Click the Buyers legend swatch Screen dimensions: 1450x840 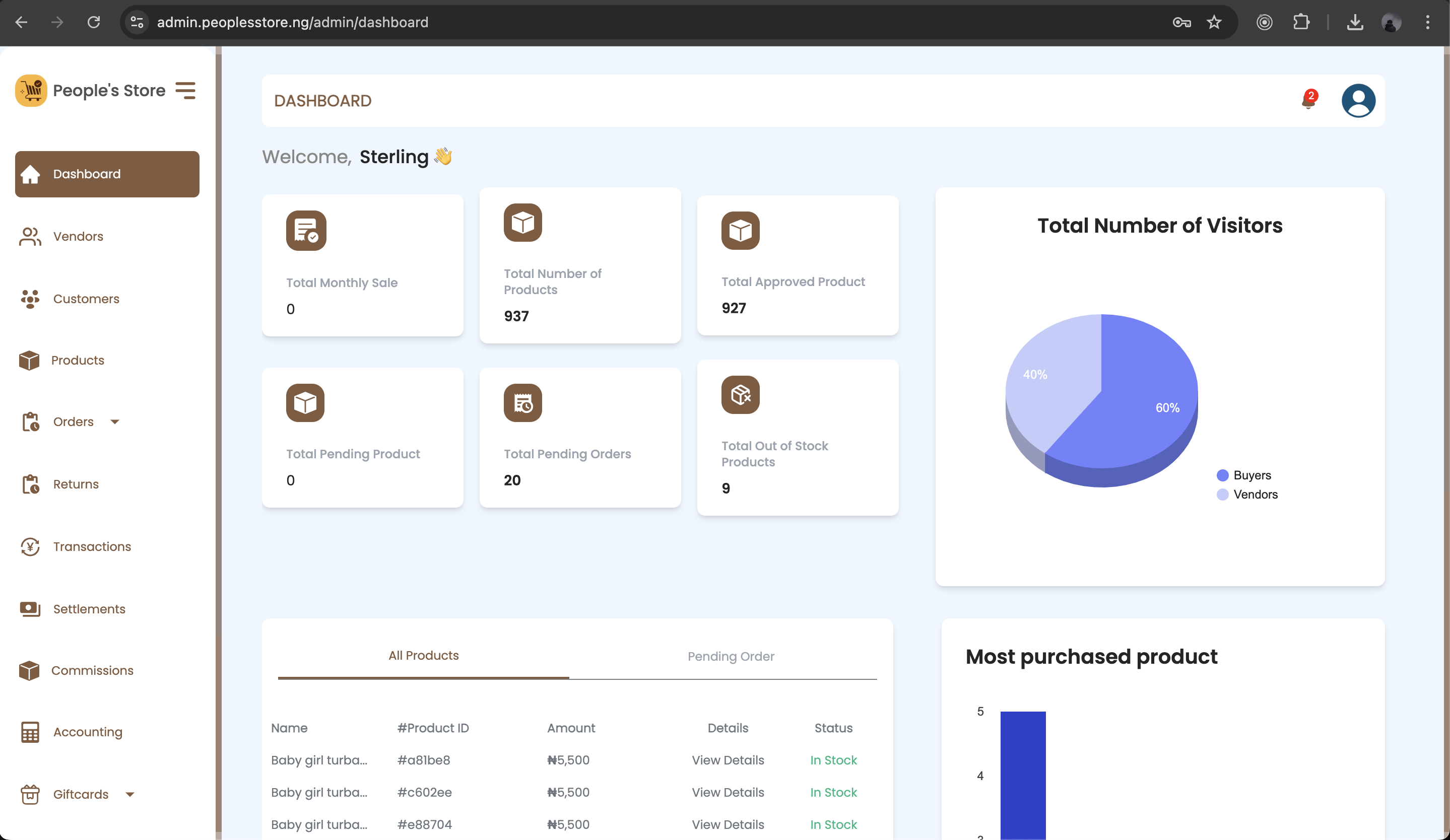point(1222,475)
